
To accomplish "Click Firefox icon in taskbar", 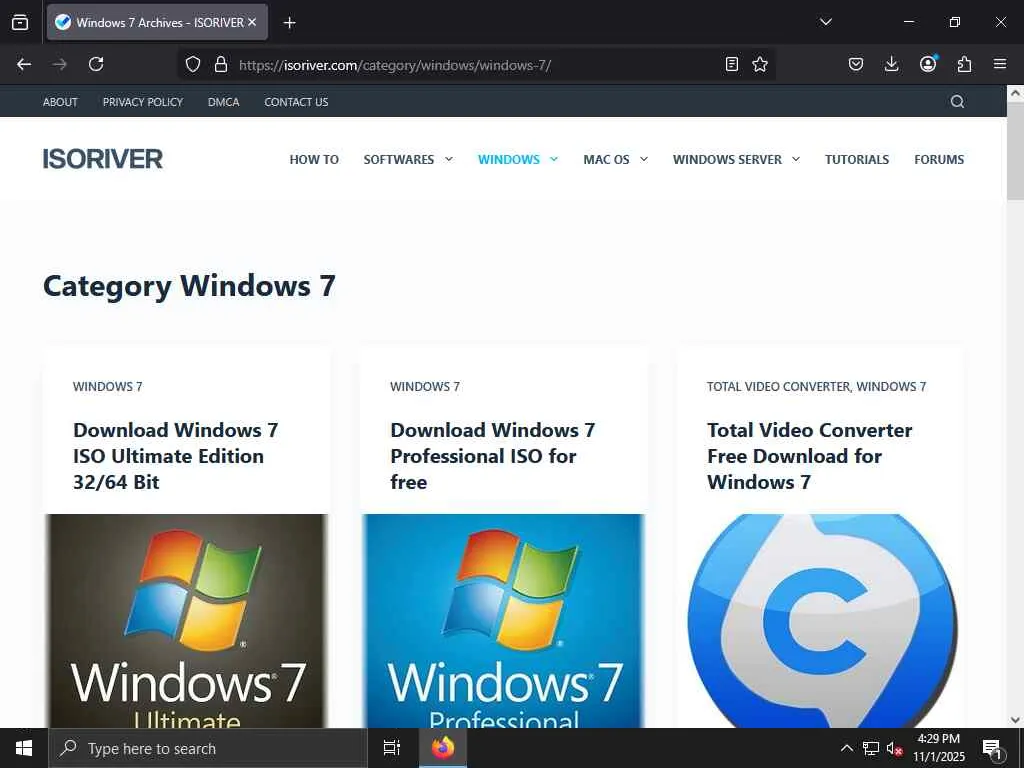I will (443, 748).
